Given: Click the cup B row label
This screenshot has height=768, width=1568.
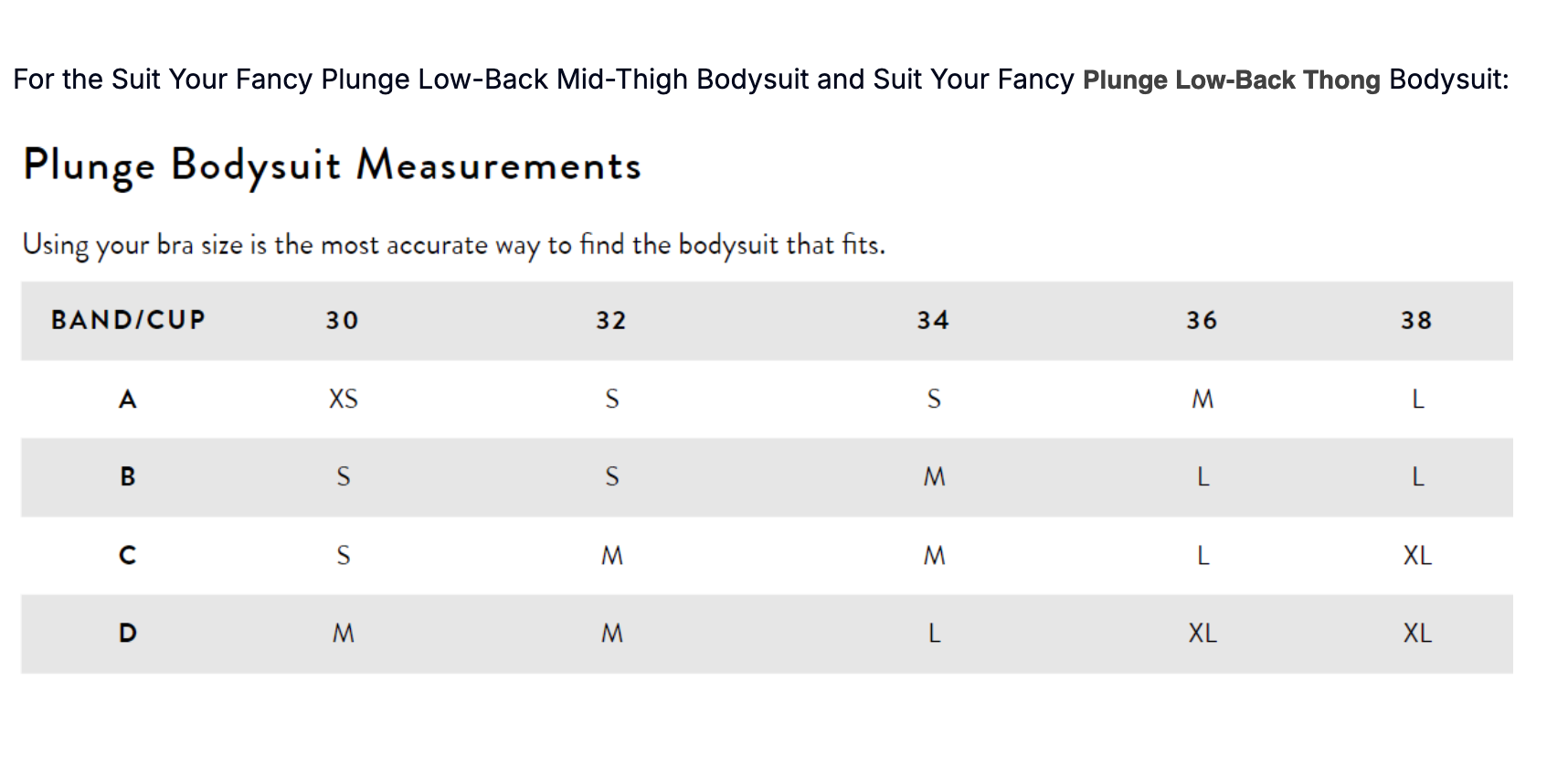Looking at the screenshot, I should pyautogui.click(x=128, y=476).
